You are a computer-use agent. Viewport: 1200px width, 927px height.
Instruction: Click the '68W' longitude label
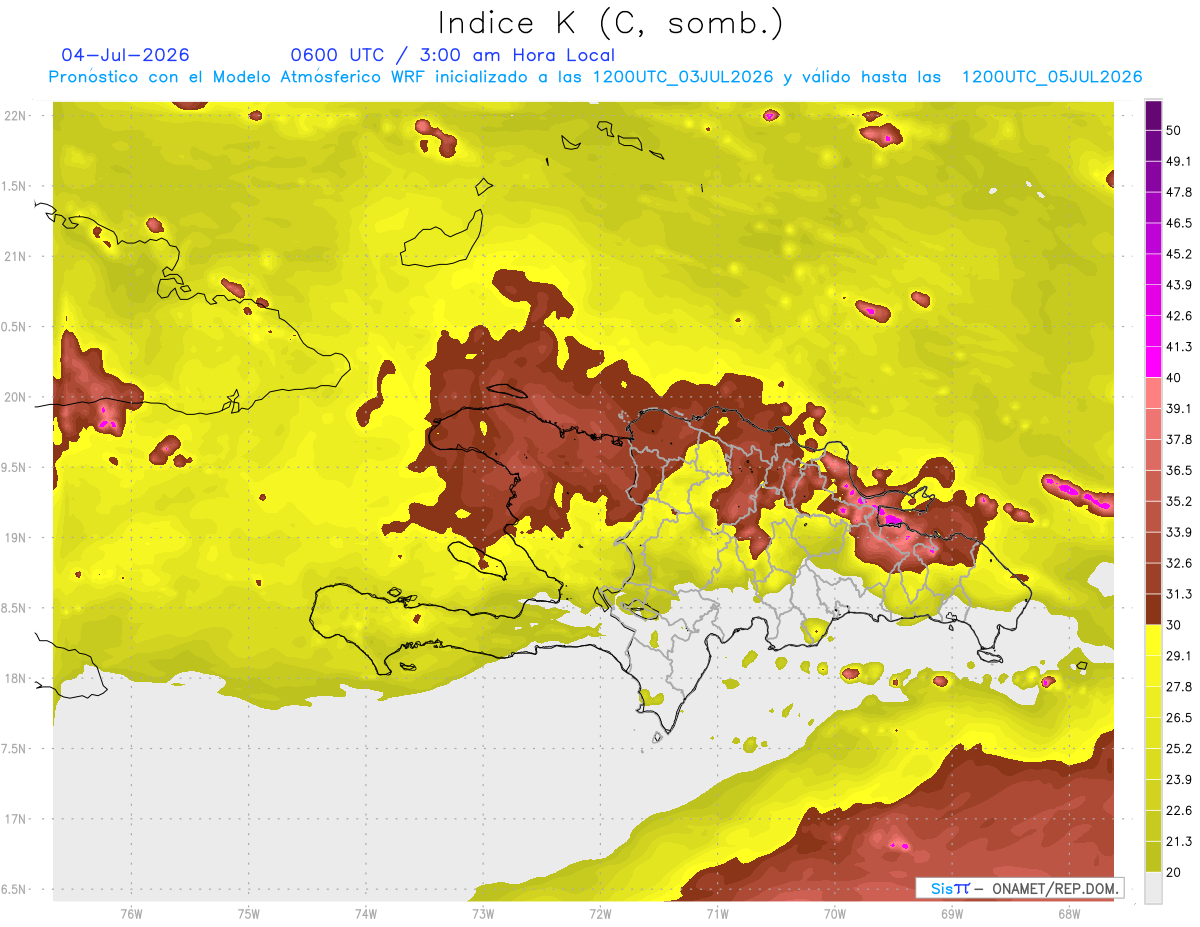coord(1069,913)
